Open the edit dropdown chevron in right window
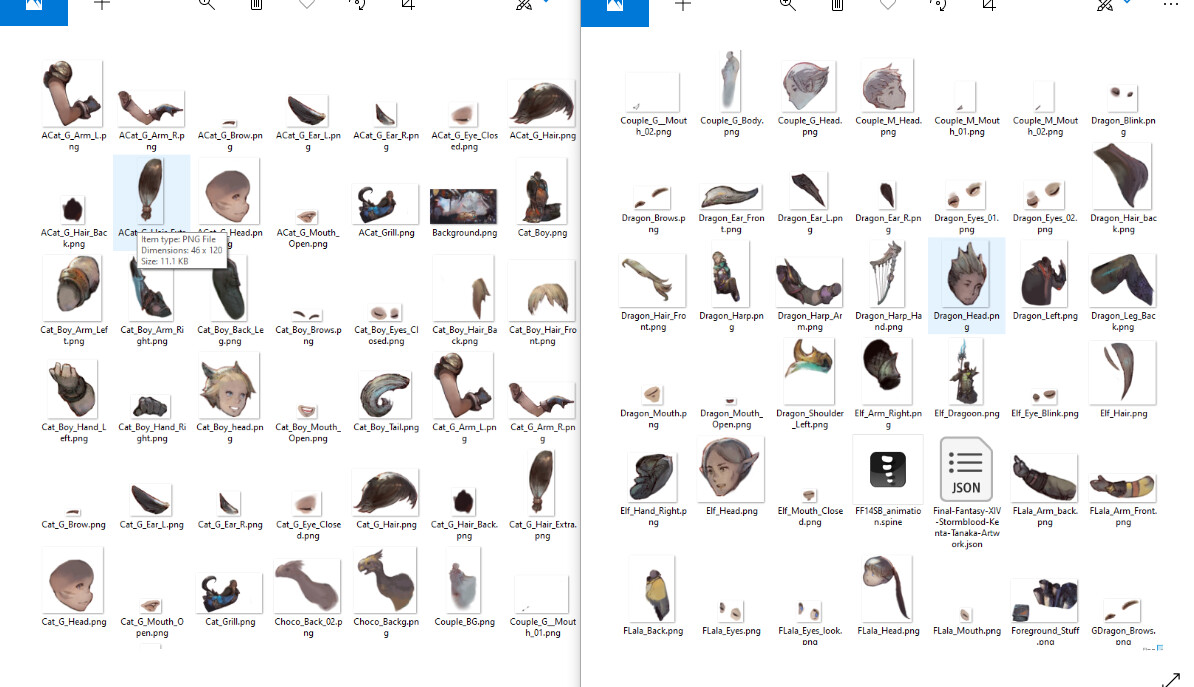This screenshot has width=1194, height=687. (x=1127, y=2)
